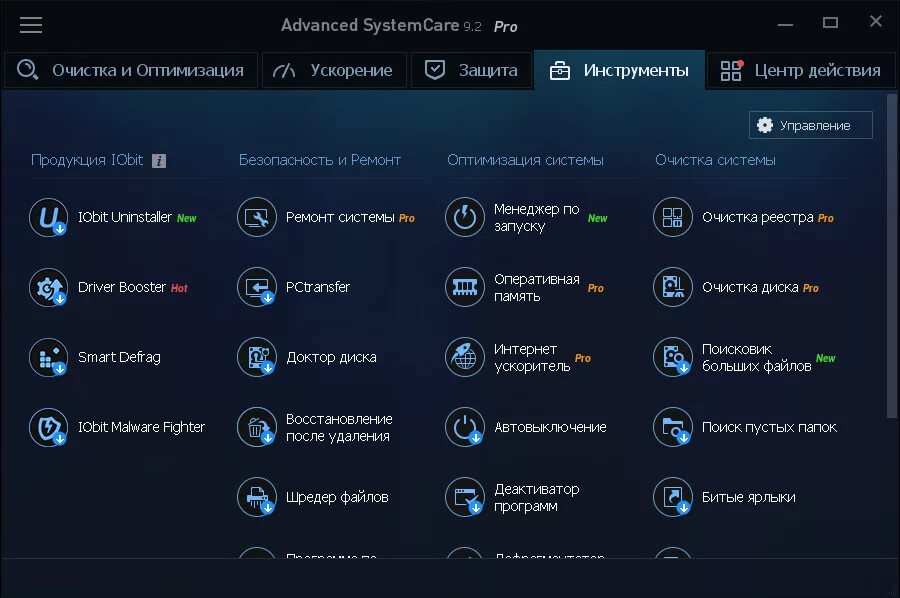Open the Smart Defrag text link
The image size is (900, 598).
[119, 357]
